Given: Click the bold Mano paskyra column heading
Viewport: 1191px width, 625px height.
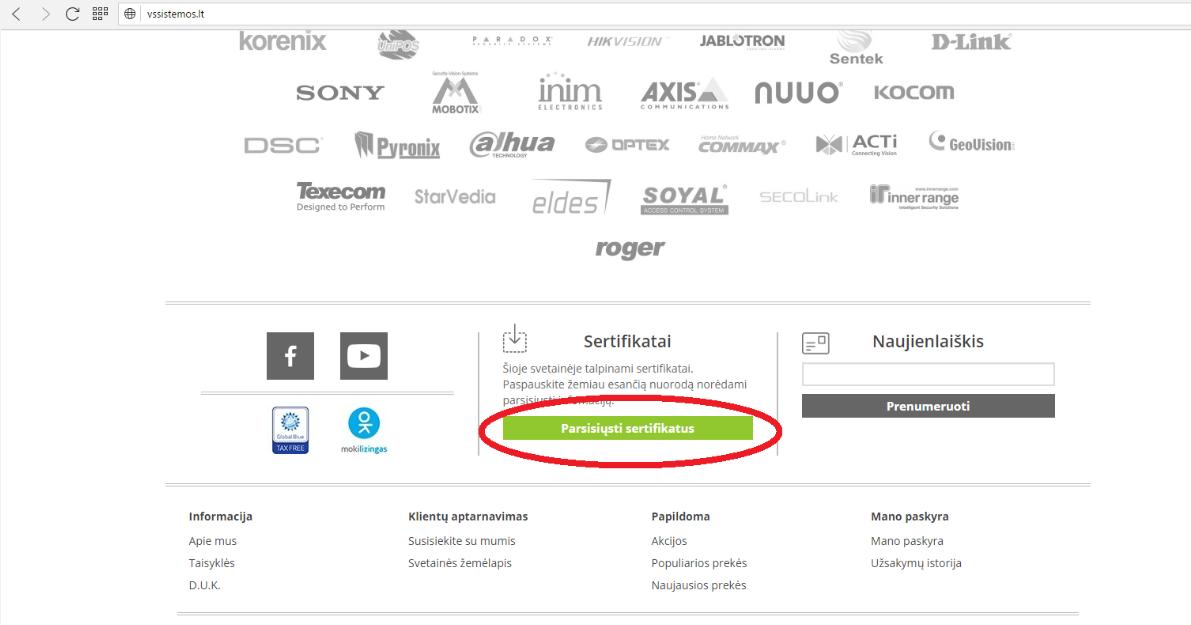Looking at the screenshot, I should [909, 516].
